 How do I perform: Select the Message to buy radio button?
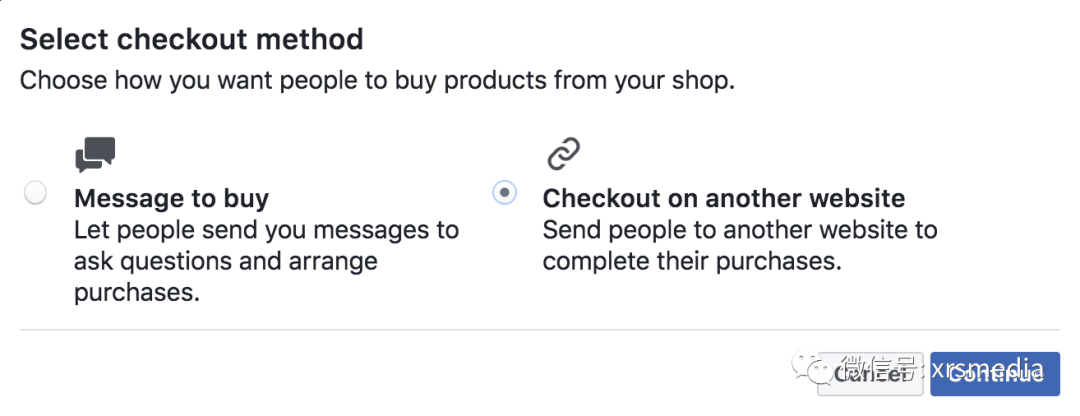tap(35, 193)
